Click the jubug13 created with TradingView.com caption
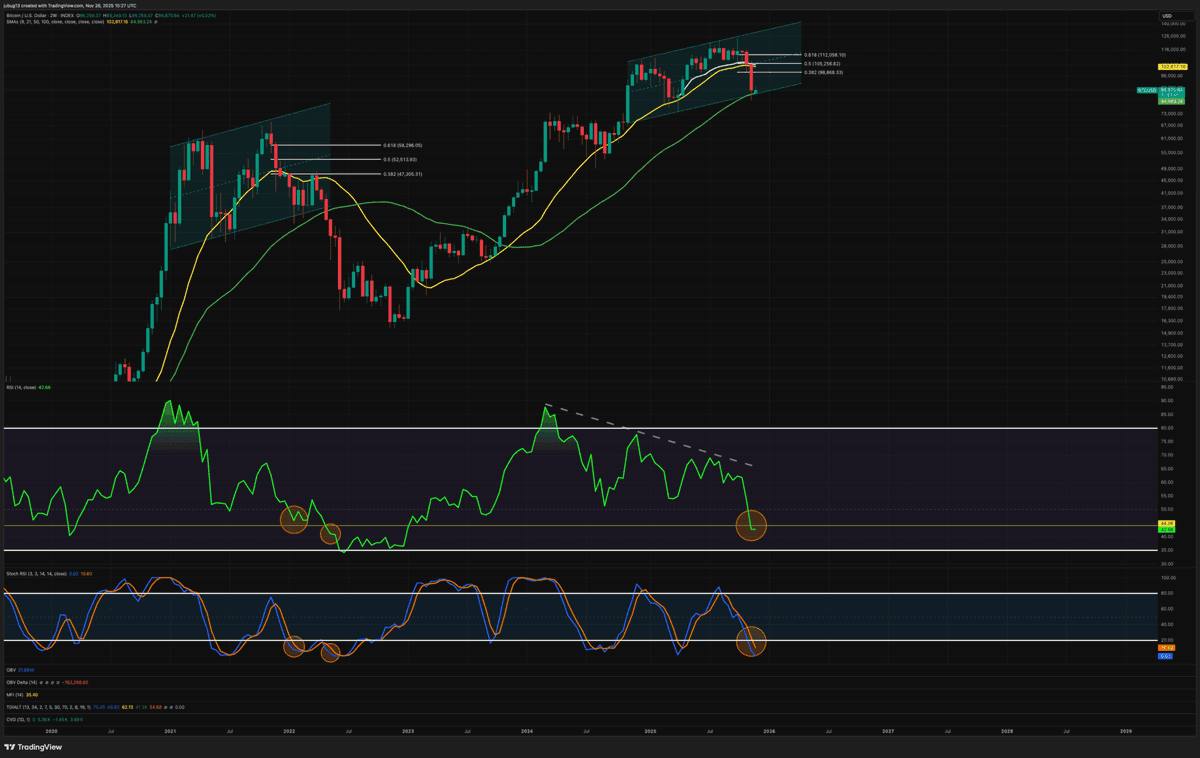This screenshot has height=758, width=1200. pos(72,5)
